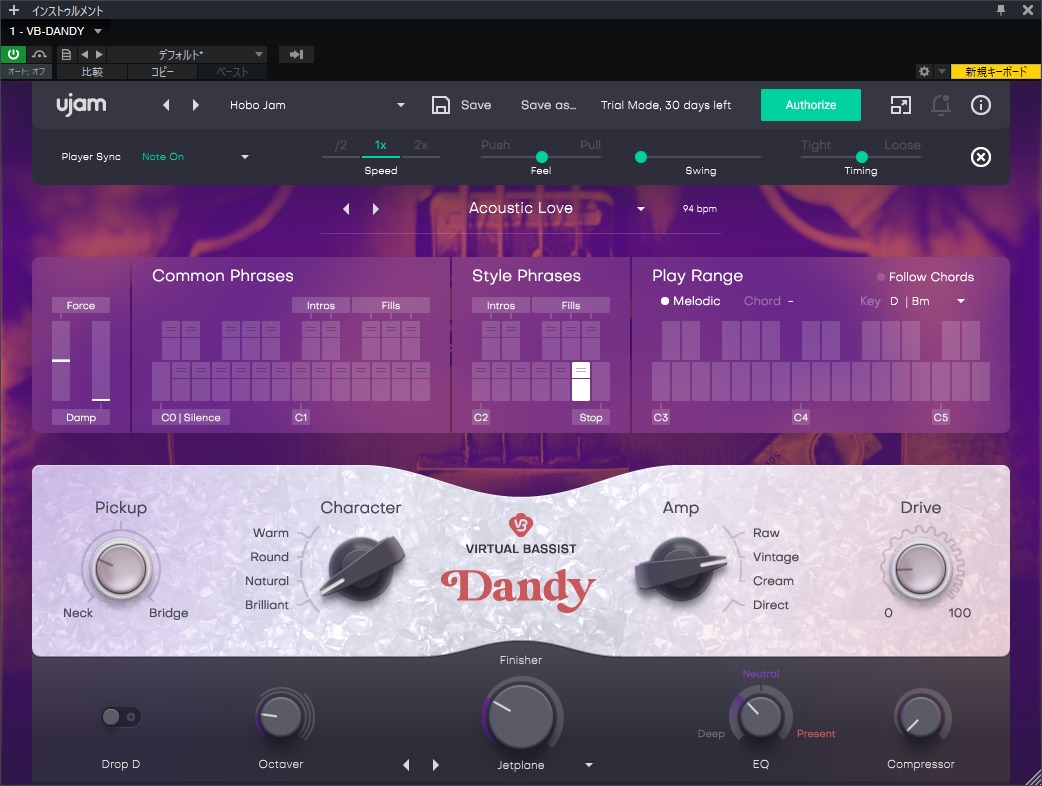This screenshot has height=786, width=1042.
Task: Select previous style before Acoustic Love
Action: point(346,209)
